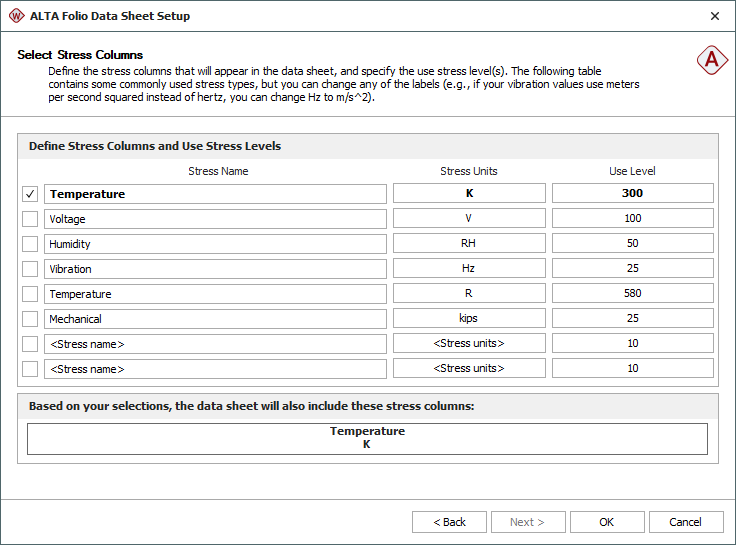Click the ALTA hexagon logo icon
This screenshot has height=545, width=736.
click(712, 60)
